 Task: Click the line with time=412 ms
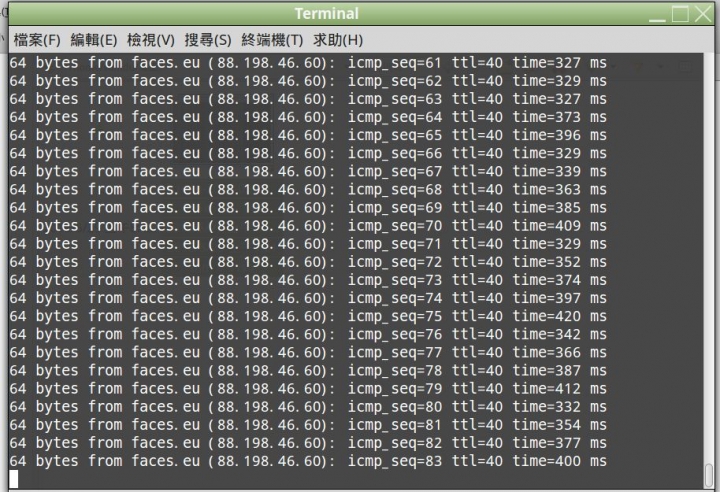[x=308, y=389]
